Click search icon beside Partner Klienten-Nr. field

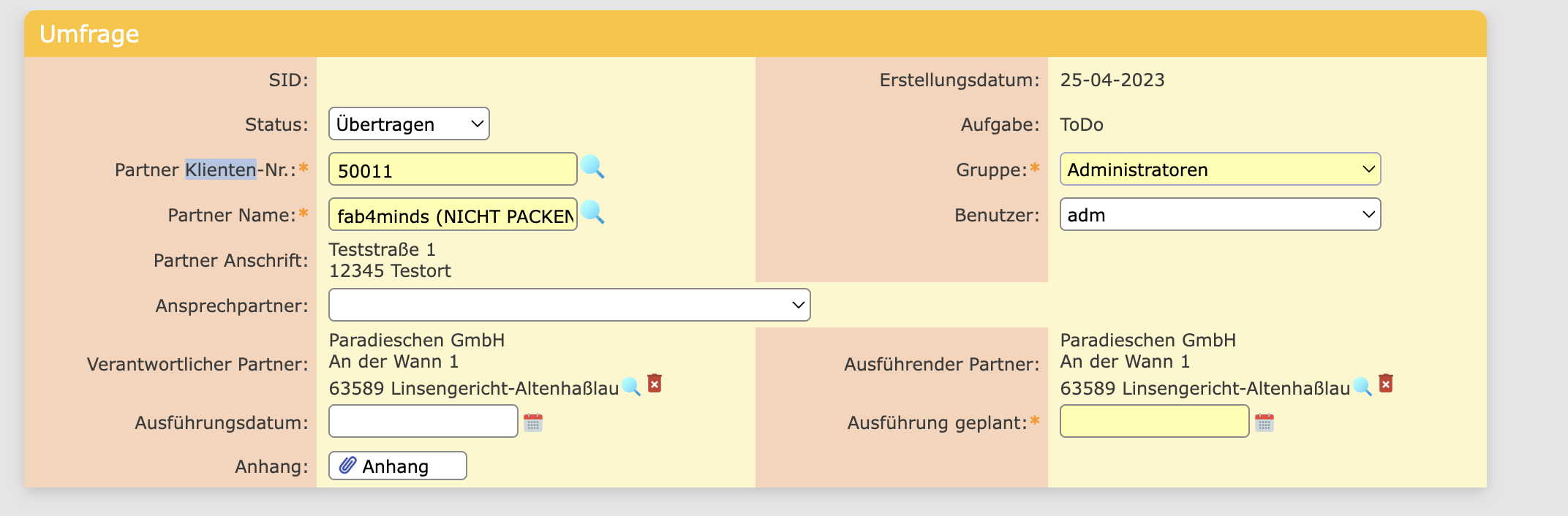pyautogui.click(x=592, y=167)
